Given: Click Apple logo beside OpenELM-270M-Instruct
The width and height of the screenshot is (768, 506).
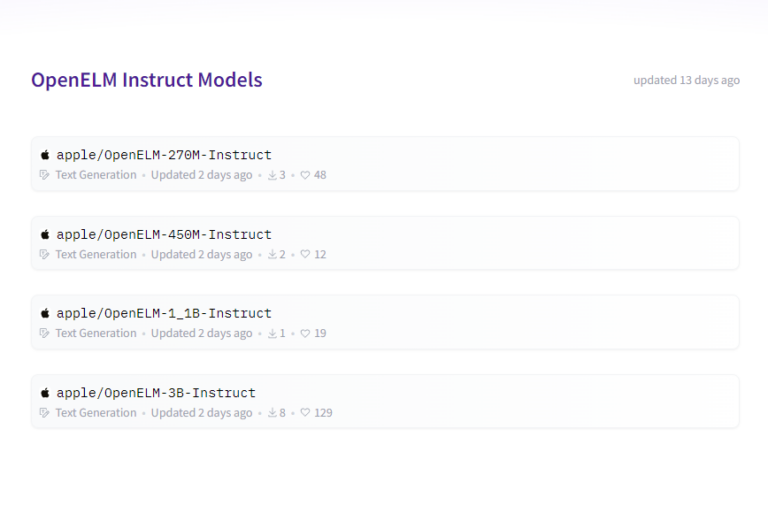Looking at the screenshot, I should pos(45,155).
